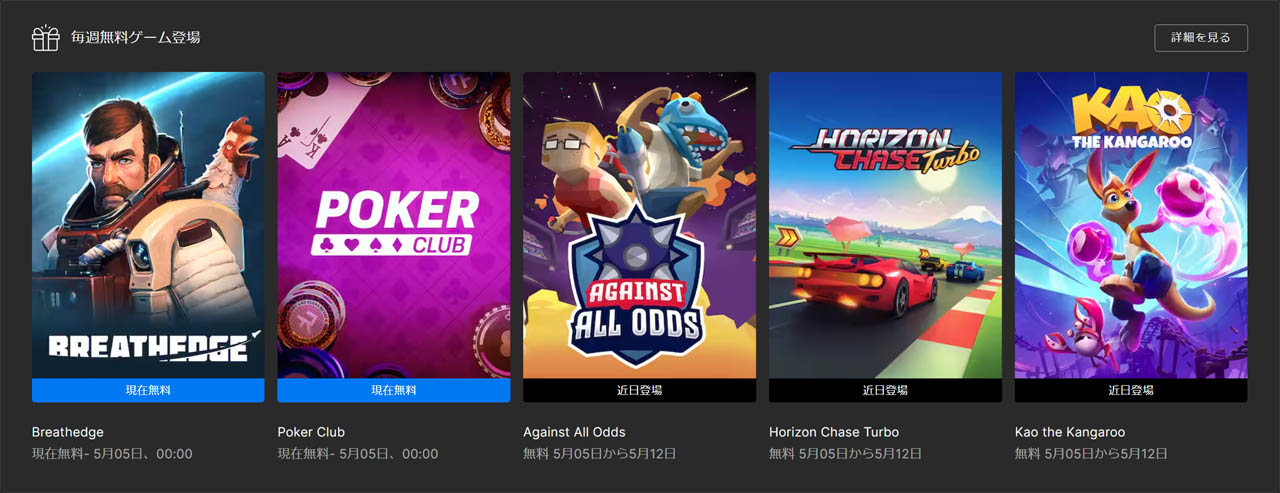
Task: Open the Against All Odds title link
Action: point(574,432)
